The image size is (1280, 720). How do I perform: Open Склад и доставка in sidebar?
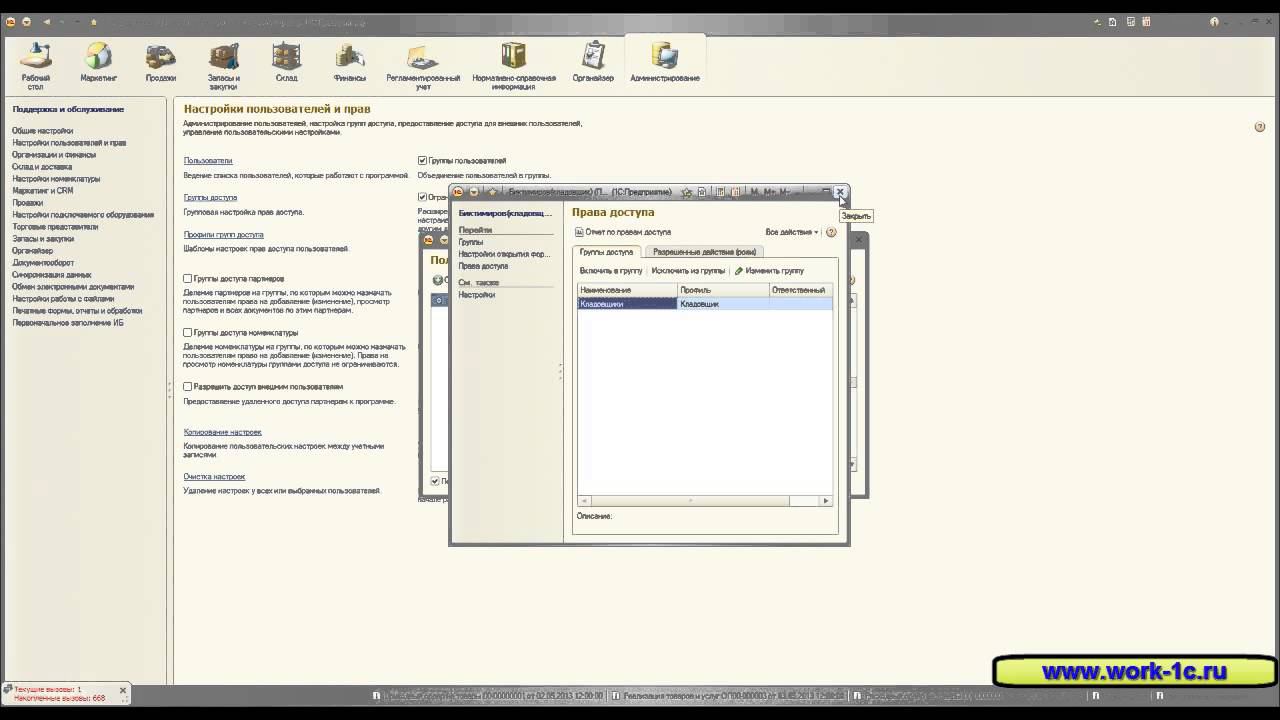point(42,167)
